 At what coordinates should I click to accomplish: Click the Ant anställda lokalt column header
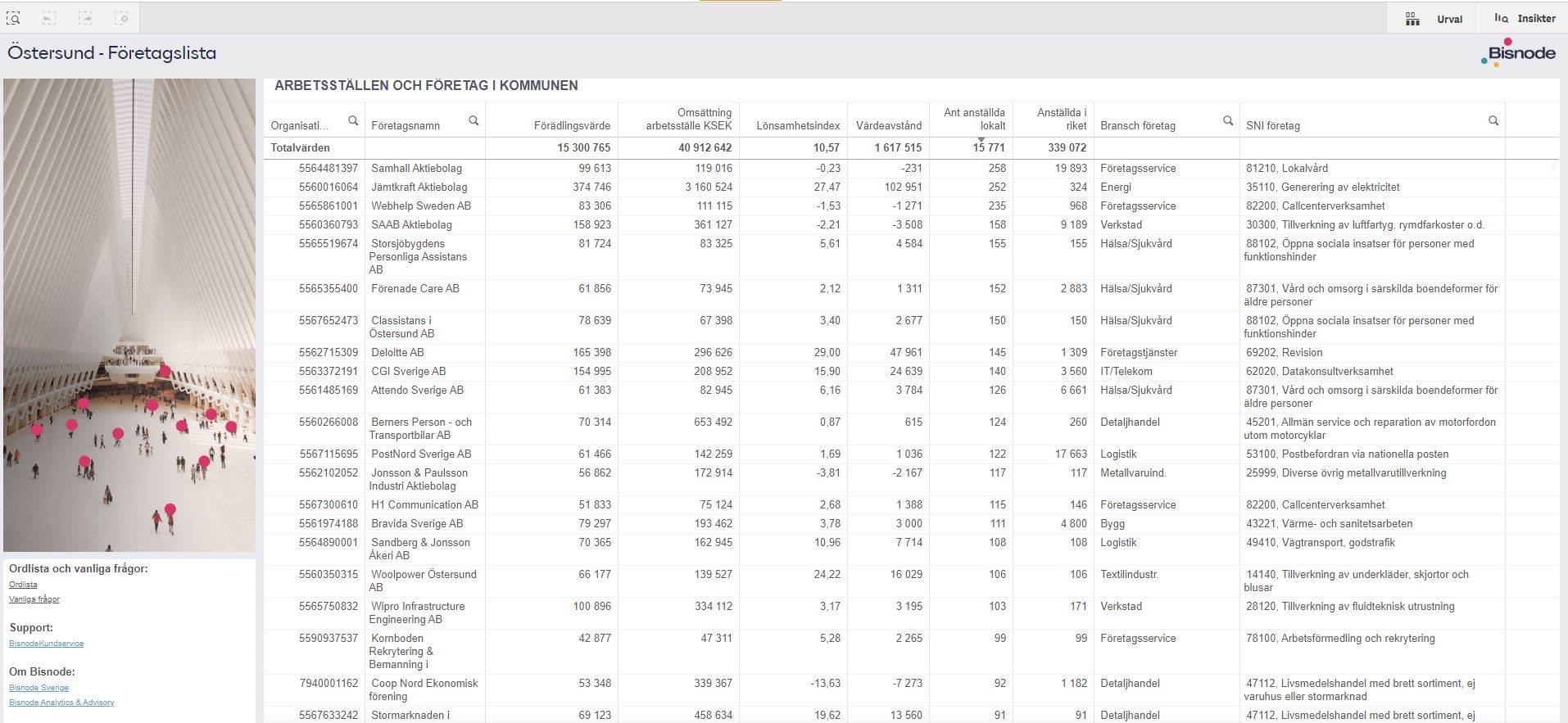[974, 119]
